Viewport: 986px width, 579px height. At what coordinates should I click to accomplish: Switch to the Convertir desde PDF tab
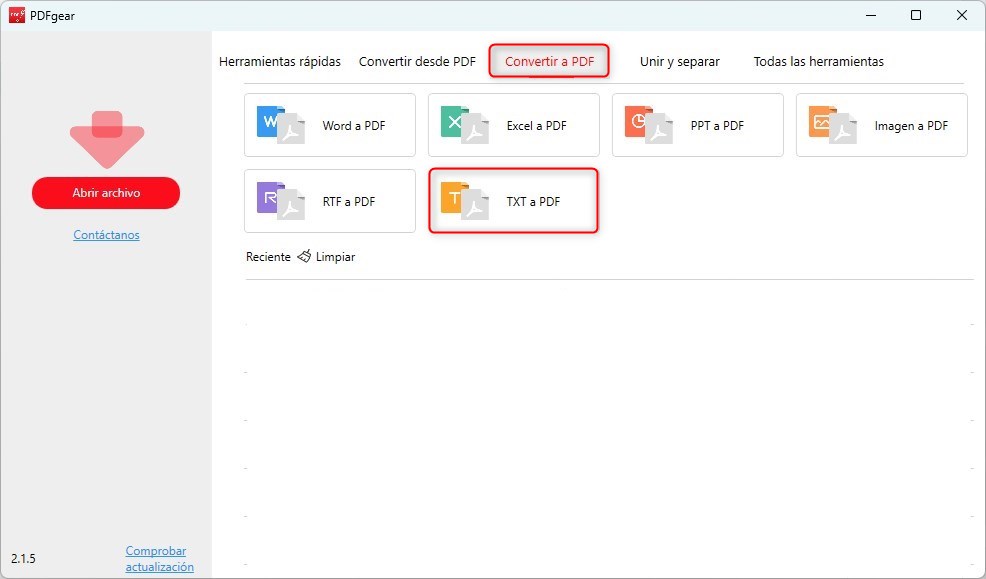pyautogui.click(x=417, y=61)
